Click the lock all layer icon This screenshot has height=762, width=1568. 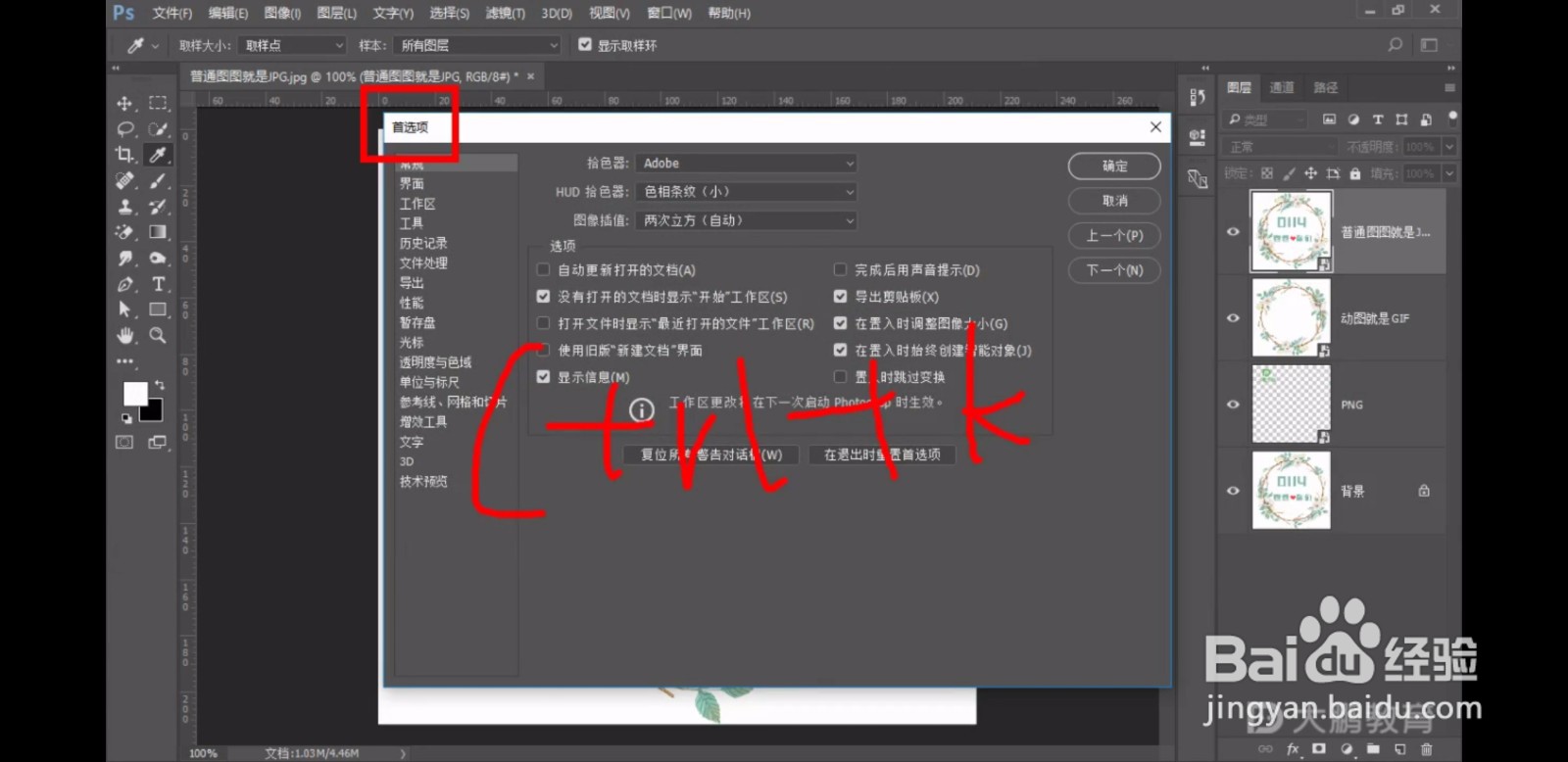pos(1355,173)
